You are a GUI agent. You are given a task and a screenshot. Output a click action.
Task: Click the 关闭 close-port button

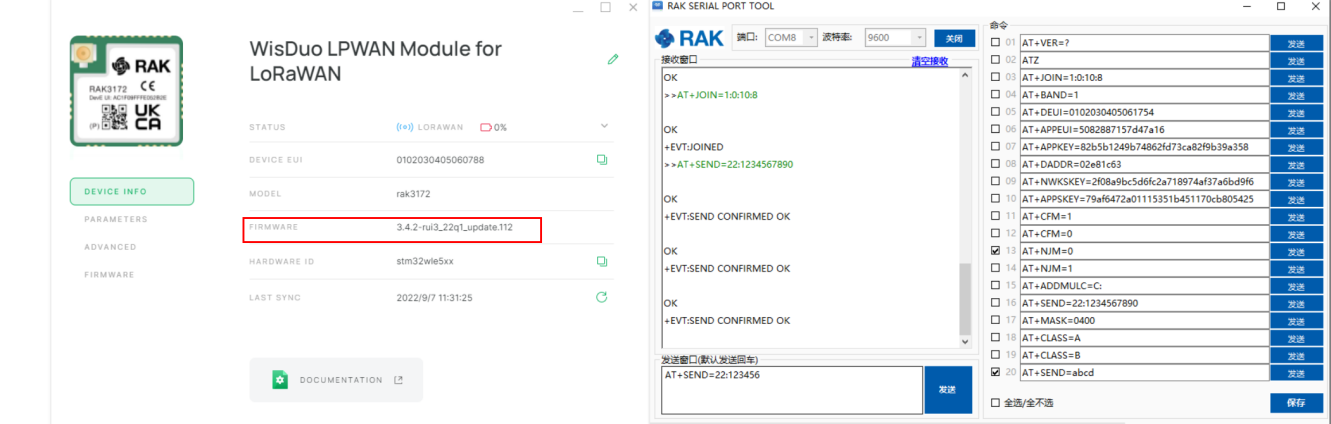tap(954, 38)
